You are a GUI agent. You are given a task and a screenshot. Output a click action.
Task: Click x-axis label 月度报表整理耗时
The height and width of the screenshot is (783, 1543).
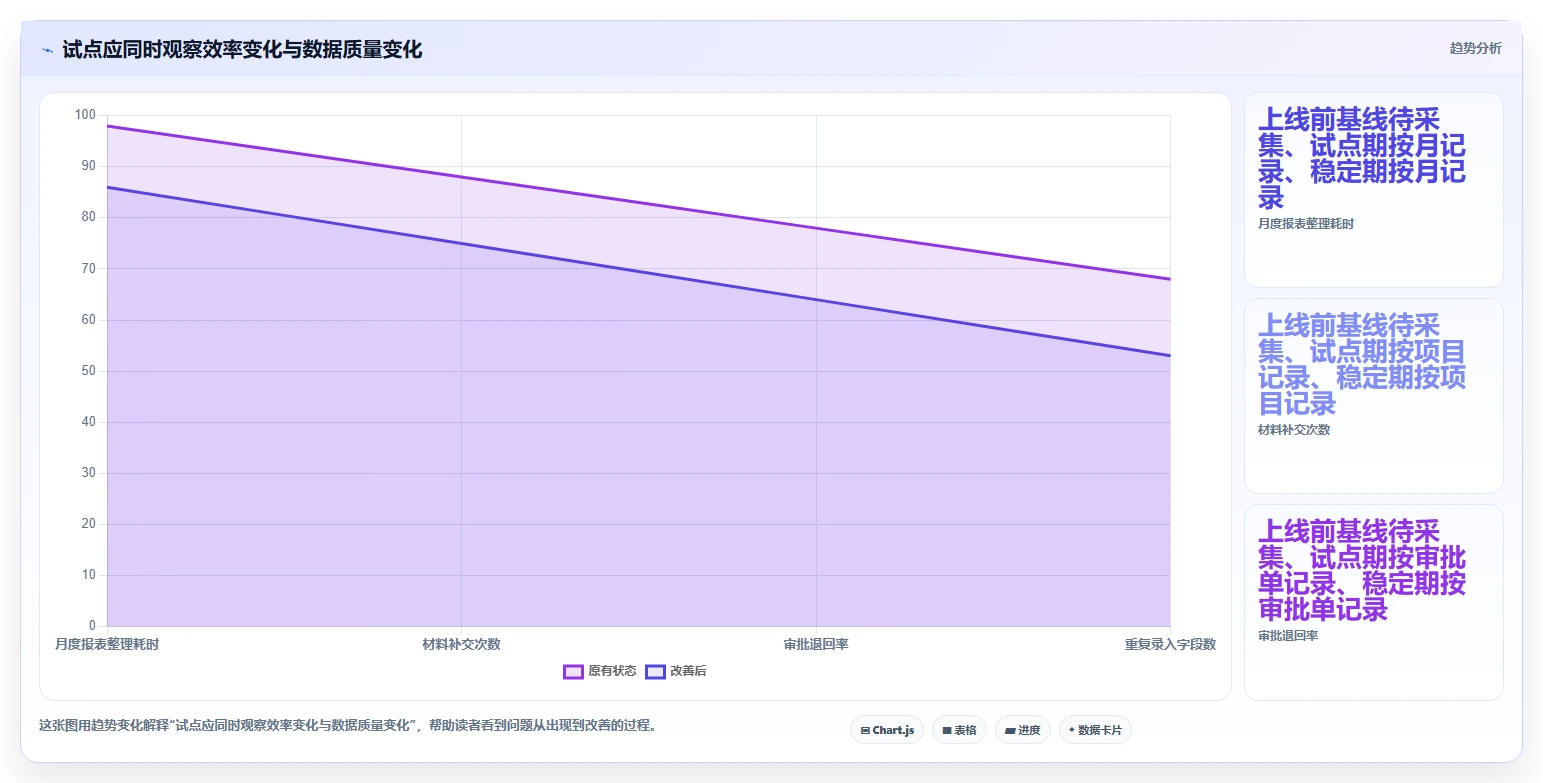click(x=107, y=644)
